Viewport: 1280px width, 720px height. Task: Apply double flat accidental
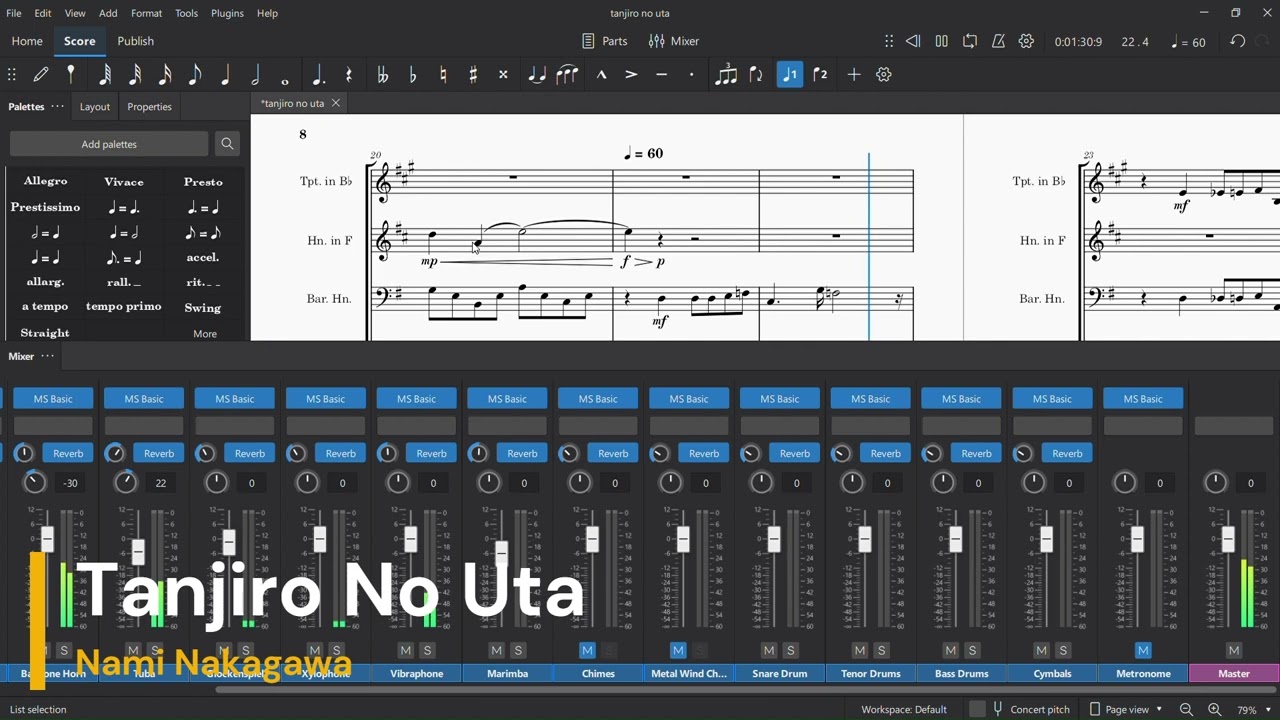[x=382, y=75]
